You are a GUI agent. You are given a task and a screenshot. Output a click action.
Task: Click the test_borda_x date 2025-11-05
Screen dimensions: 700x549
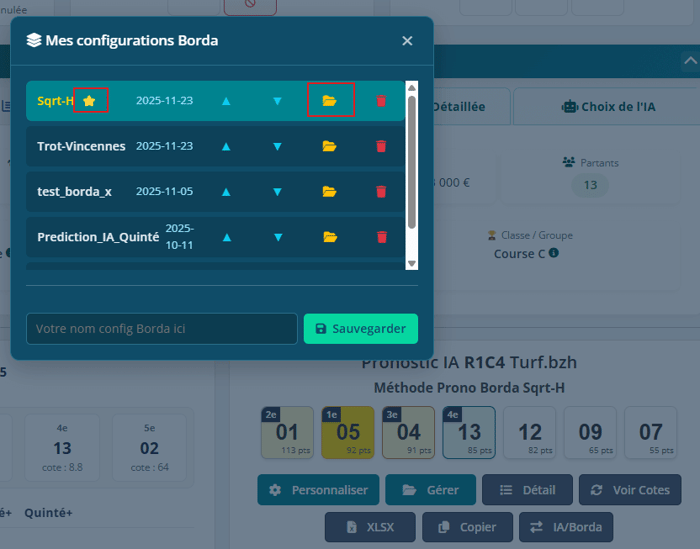pos(164,191)
